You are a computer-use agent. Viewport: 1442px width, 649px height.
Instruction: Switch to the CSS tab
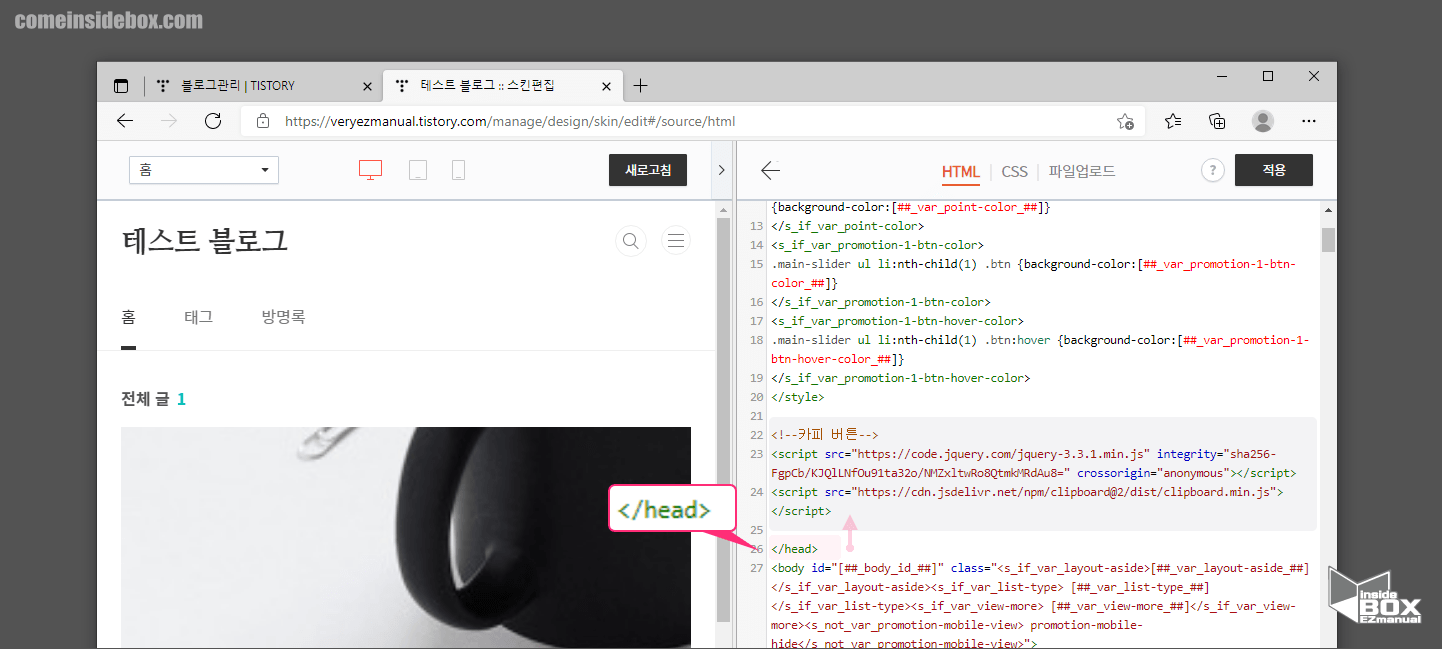(x=1014, y=171)
